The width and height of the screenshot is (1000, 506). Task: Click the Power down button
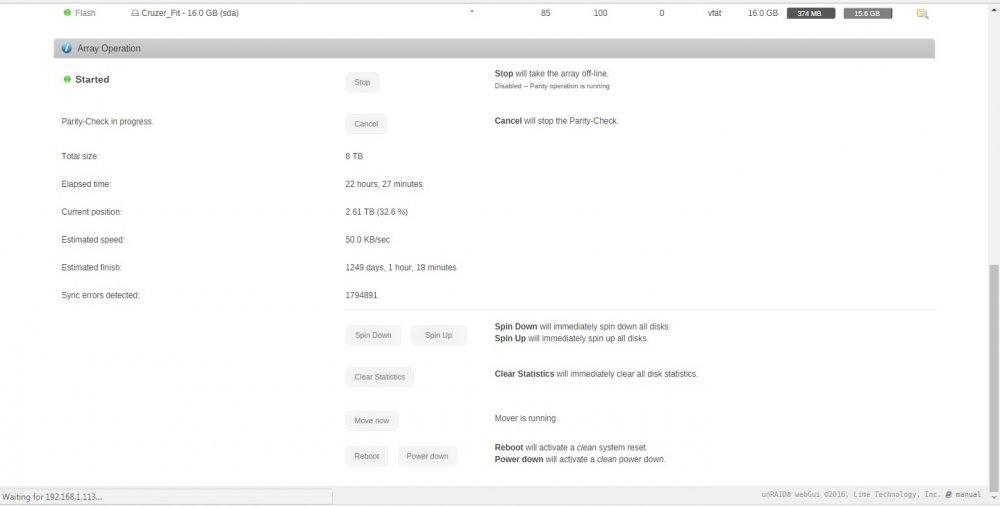pos(427,456)
